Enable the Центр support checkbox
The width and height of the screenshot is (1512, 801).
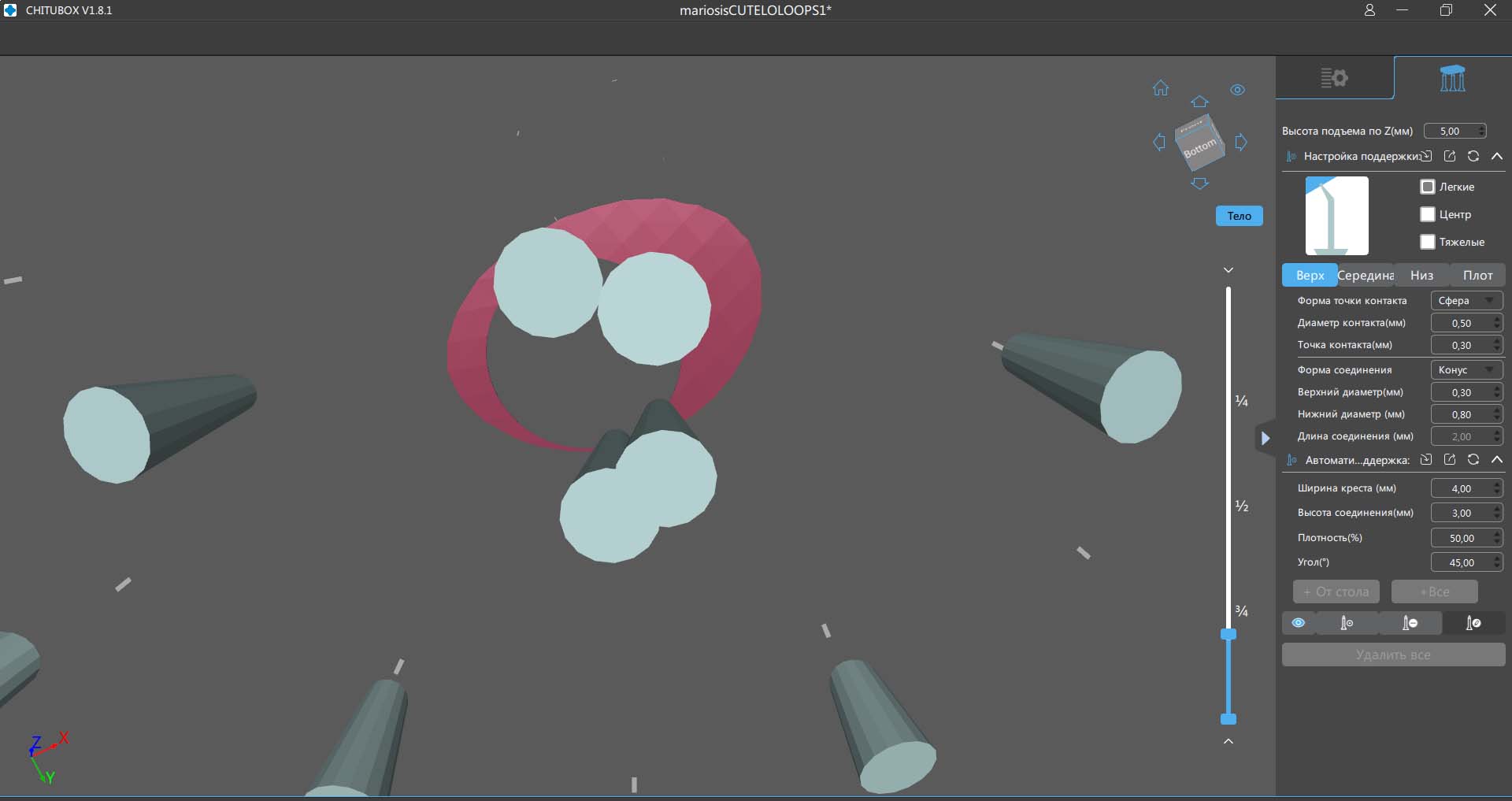pos(1428,214)
